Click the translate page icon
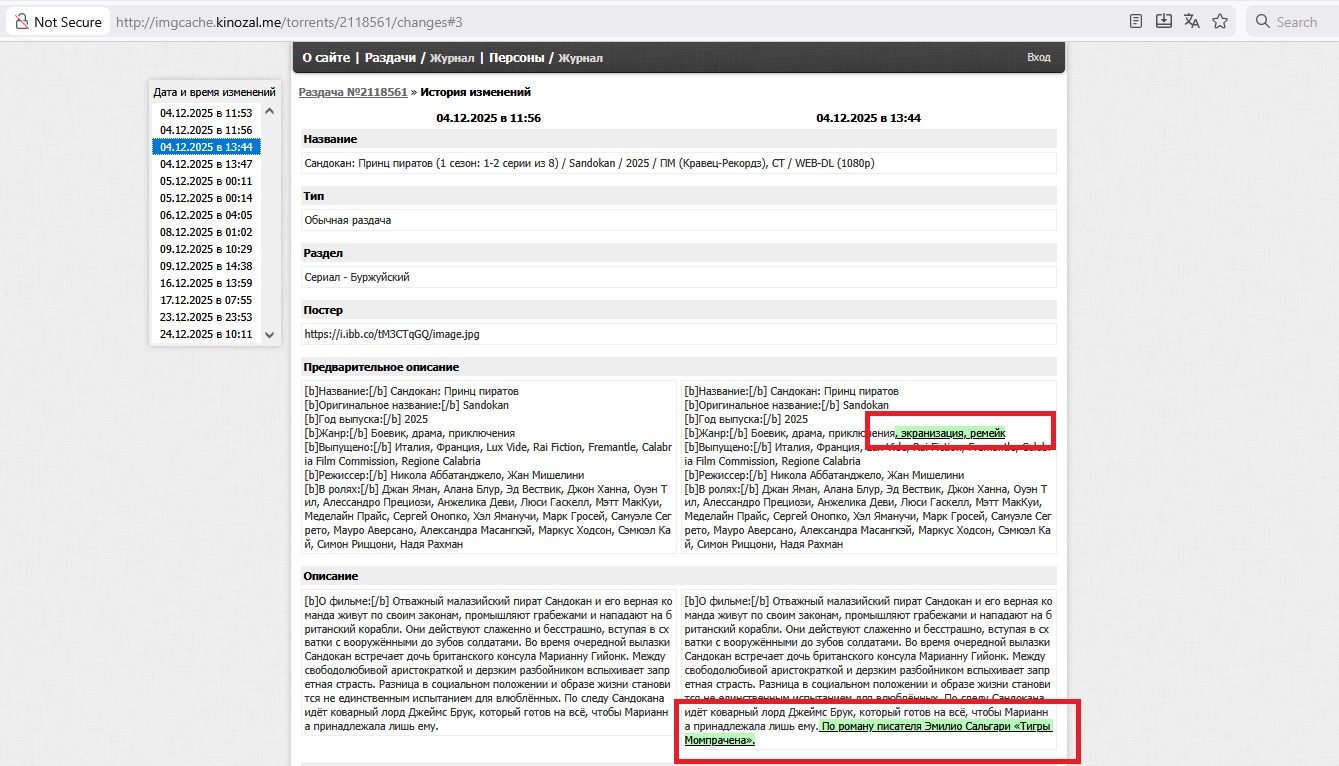The width and height of the screenshot is (1339, 766). point(1192,21)
